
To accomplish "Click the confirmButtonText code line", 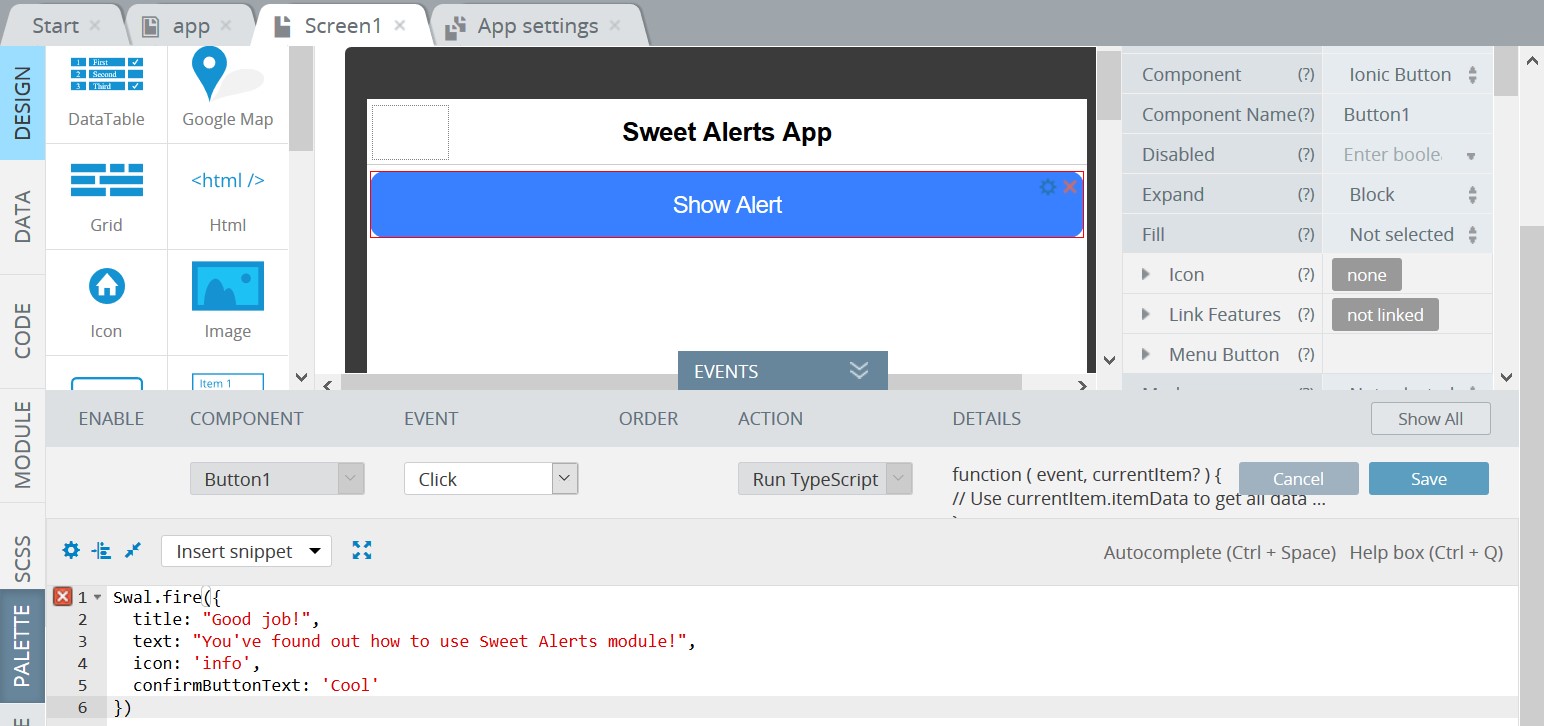I will pos(256,685).
